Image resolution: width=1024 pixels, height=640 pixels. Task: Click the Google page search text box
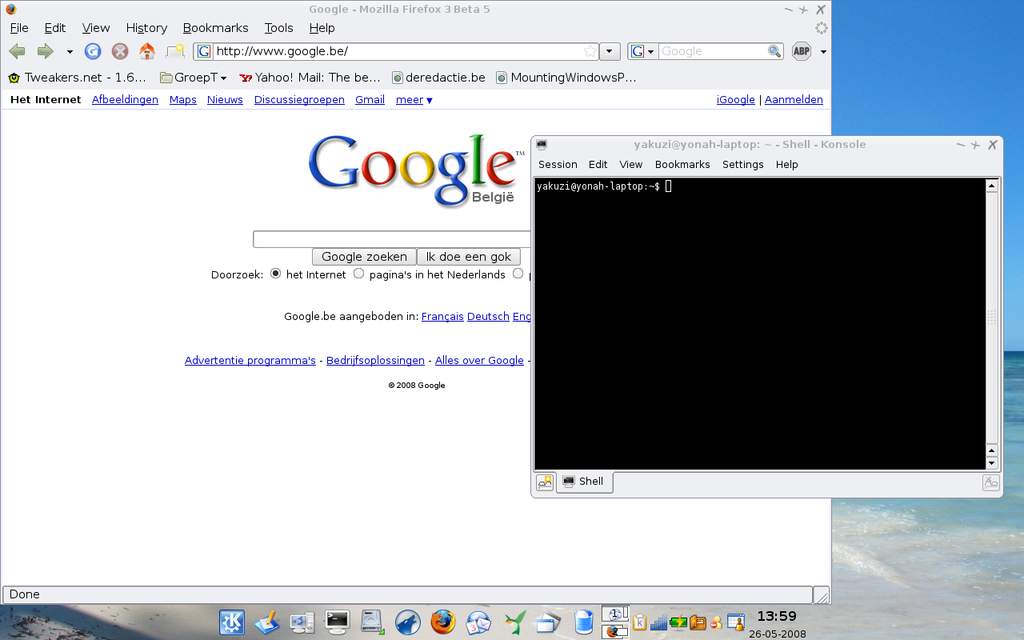pos(391,239)
